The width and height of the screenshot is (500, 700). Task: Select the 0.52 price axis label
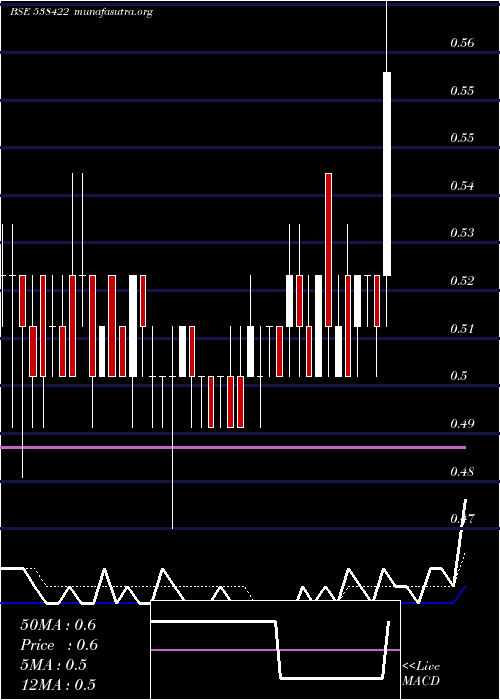(462, 281)
